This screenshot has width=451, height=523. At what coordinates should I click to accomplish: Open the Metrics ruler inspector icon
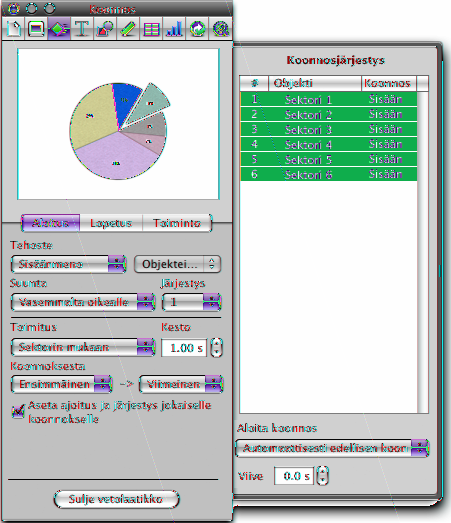[x=128, y=29]
